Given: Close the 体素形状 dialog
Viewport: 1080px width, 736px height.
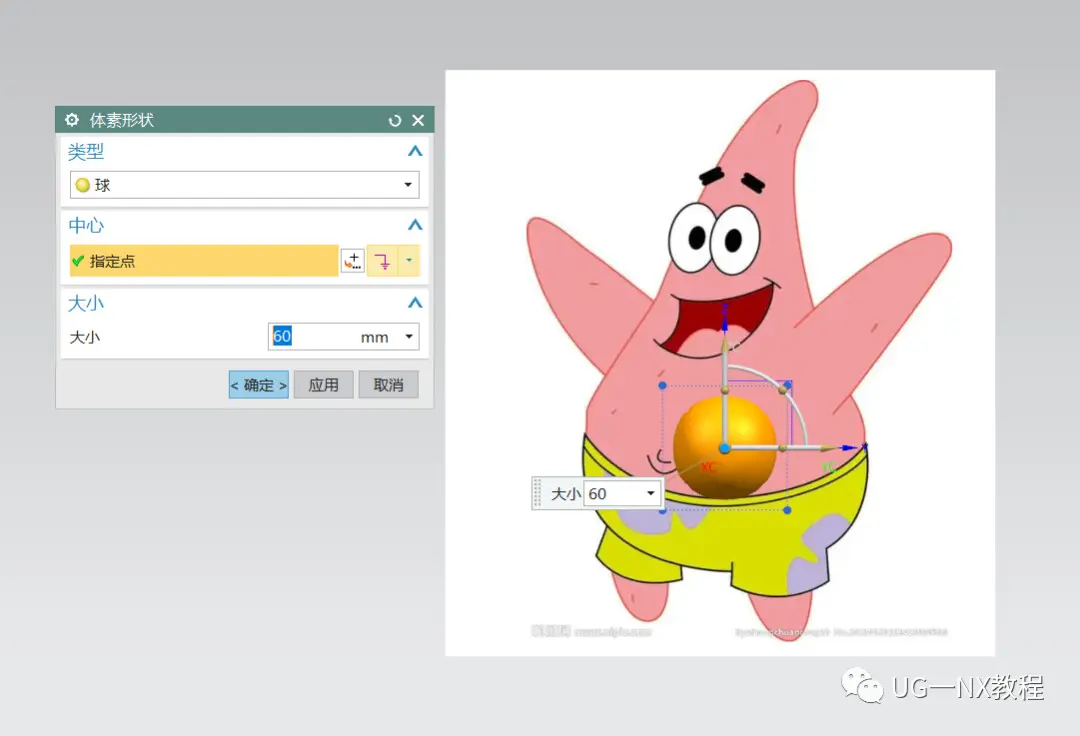Looking at the screenshot, I should (418, 120).
